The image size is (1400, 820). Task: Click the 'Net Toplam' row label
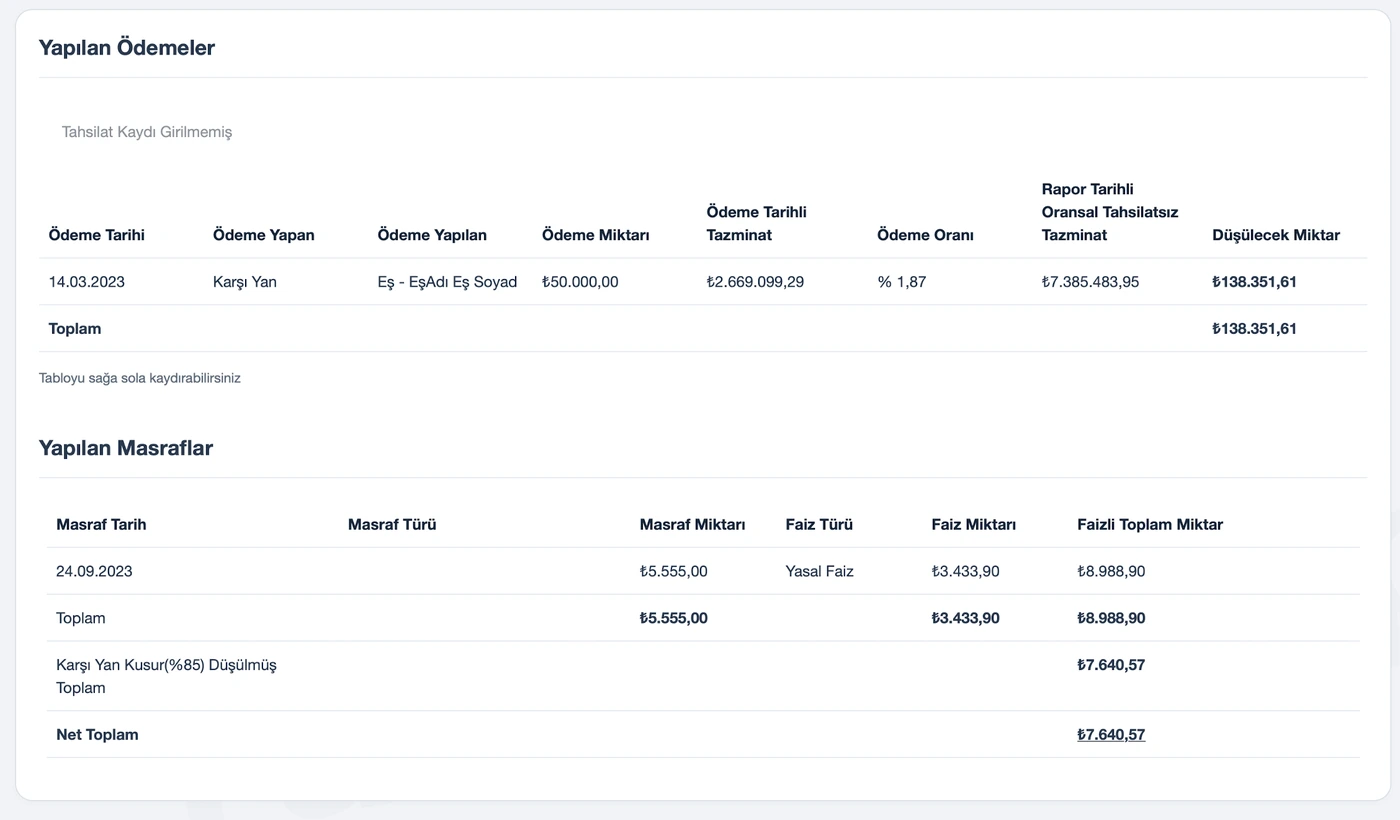pyautogui.click(x=97, y=734)
